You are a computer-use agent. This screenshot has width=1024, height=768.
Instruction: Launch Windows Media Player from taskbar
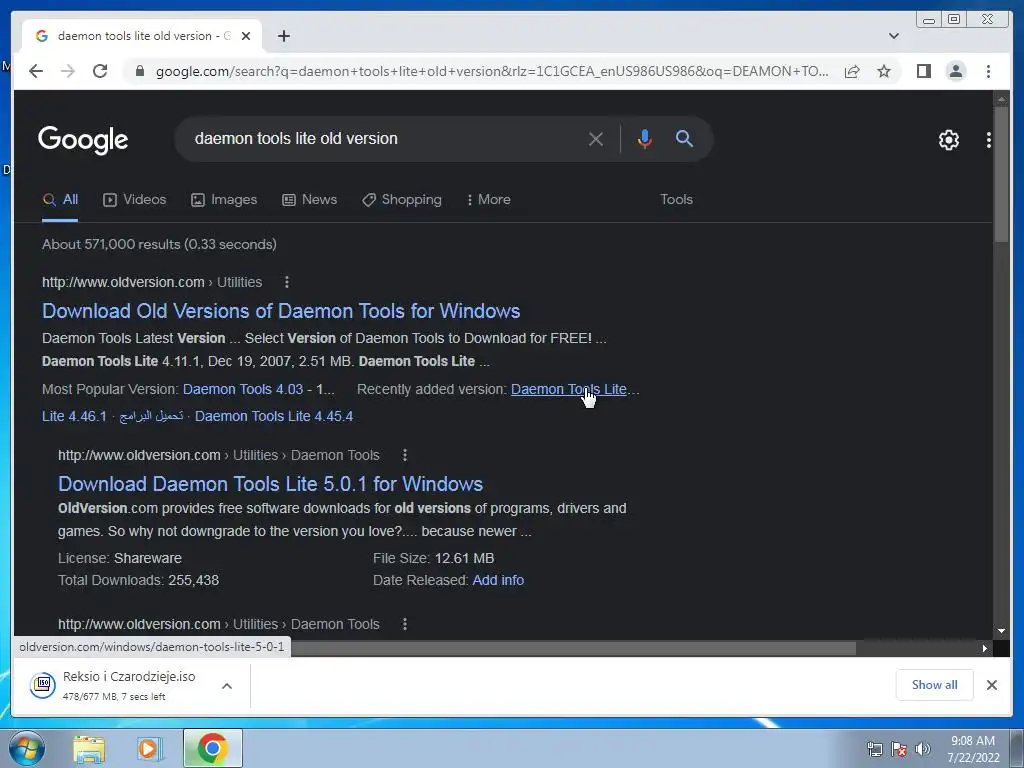150,749
